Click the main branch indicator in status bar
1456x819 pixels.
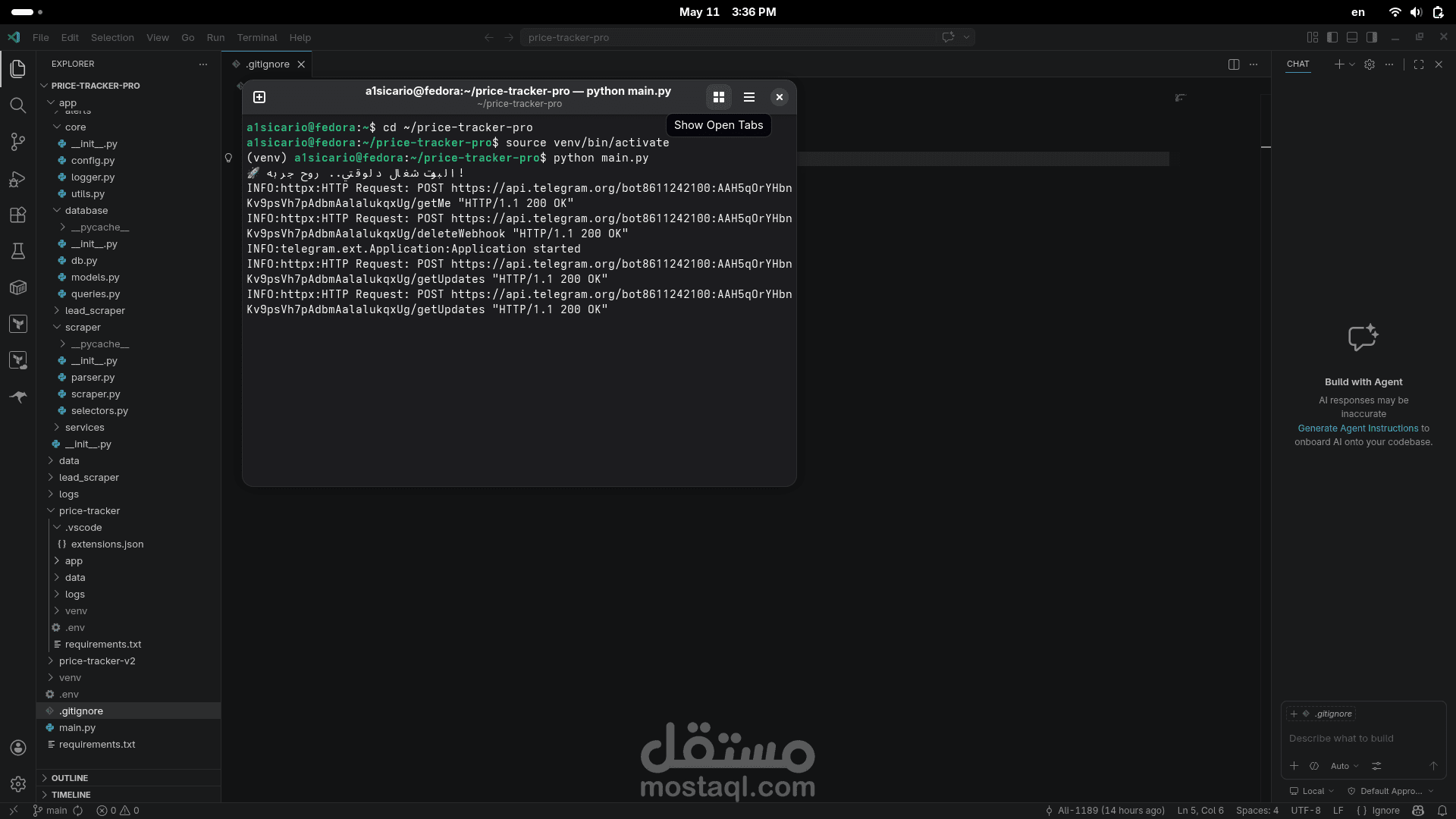(x=49, y=811)
